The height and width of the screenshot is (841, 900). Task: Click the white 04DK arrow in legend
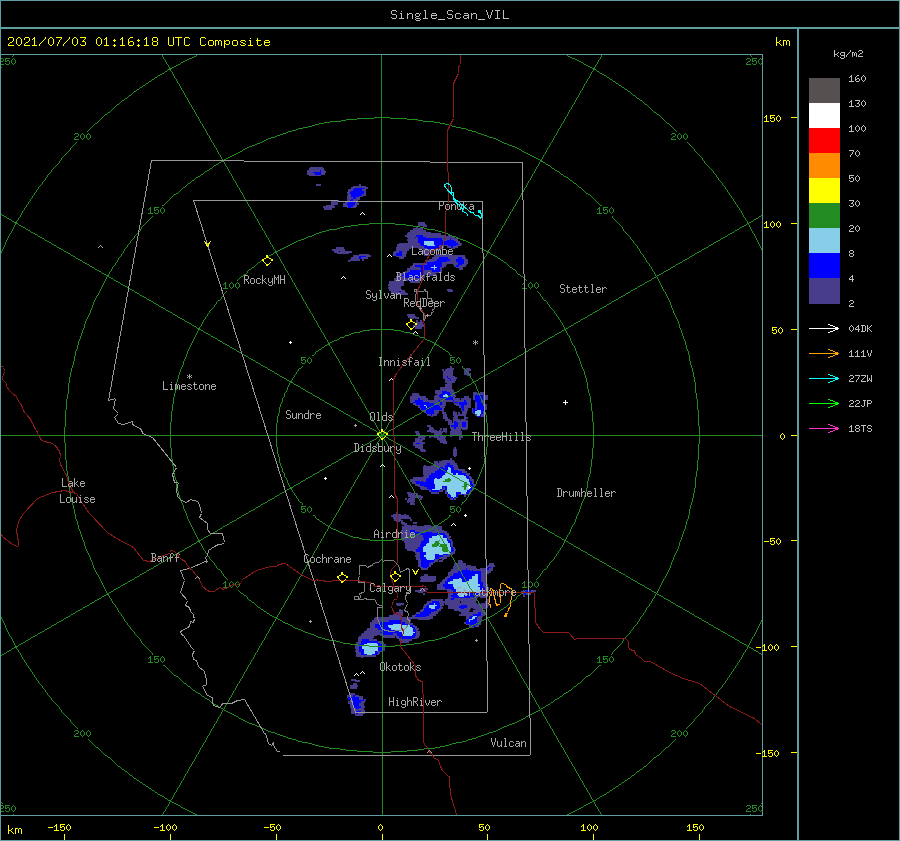pos(824,328)
